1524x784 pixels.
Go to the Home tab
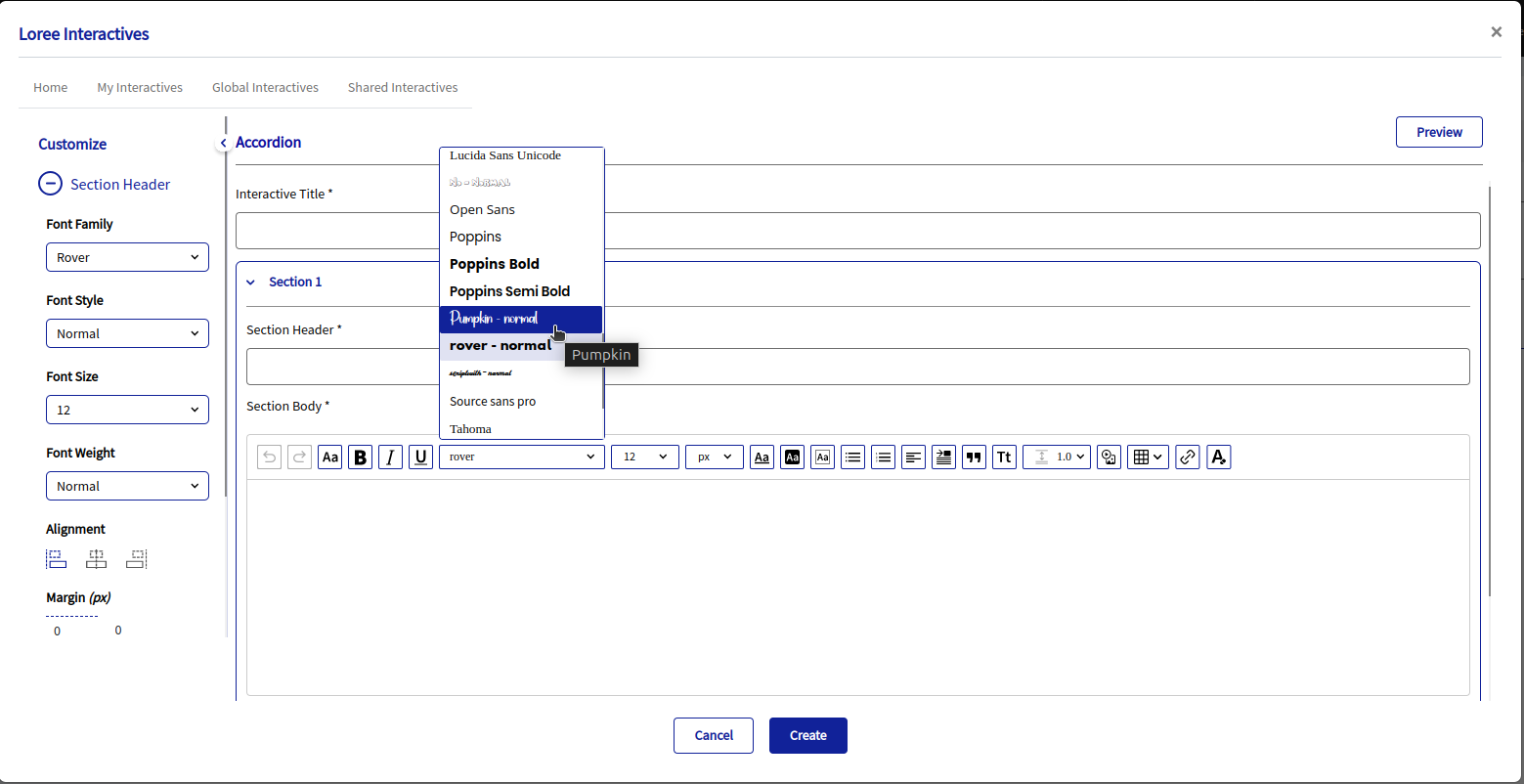click(51, 87)
